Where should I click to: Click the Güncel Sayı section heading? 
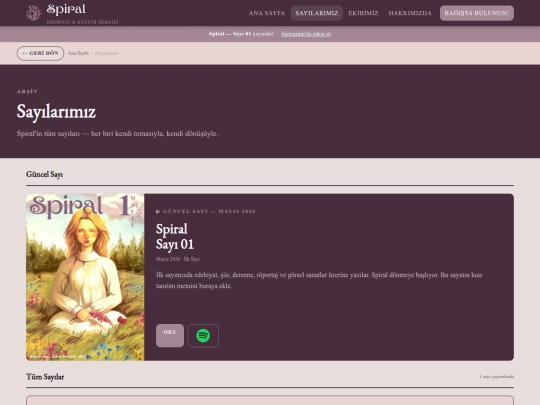coord(44,174)
